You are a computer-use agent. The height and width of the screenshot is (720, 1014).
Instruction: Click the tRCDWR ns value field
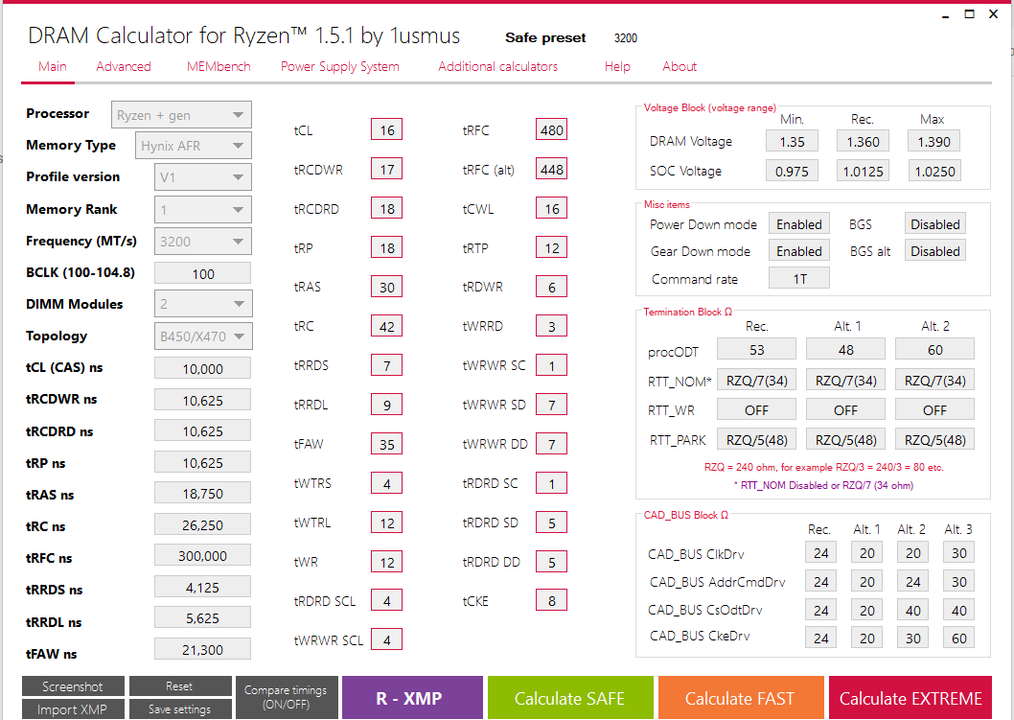pos(202,400)
